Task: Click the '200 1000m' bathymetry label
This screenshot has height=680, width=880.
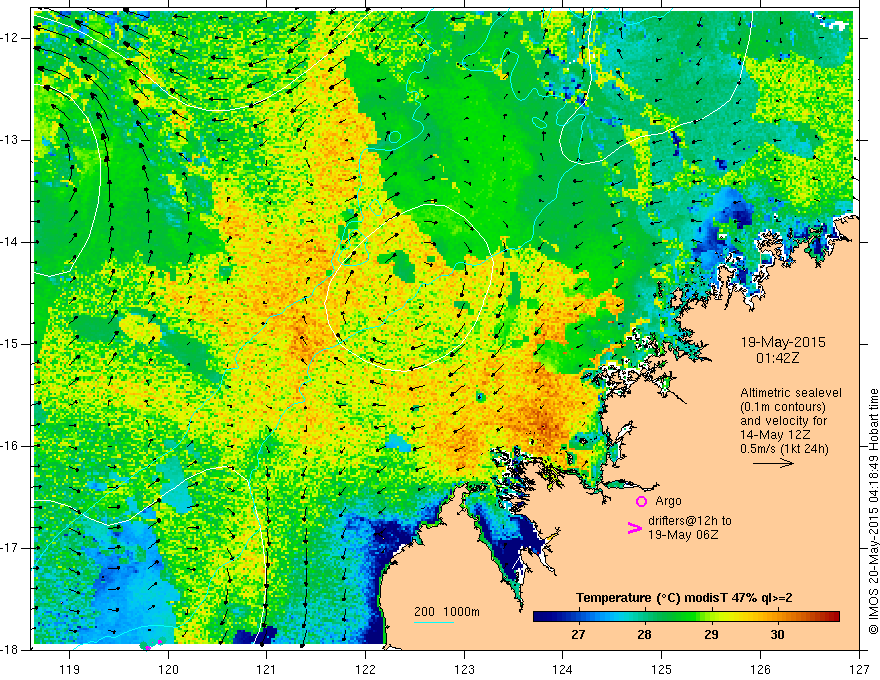Action: click(447, 612)
